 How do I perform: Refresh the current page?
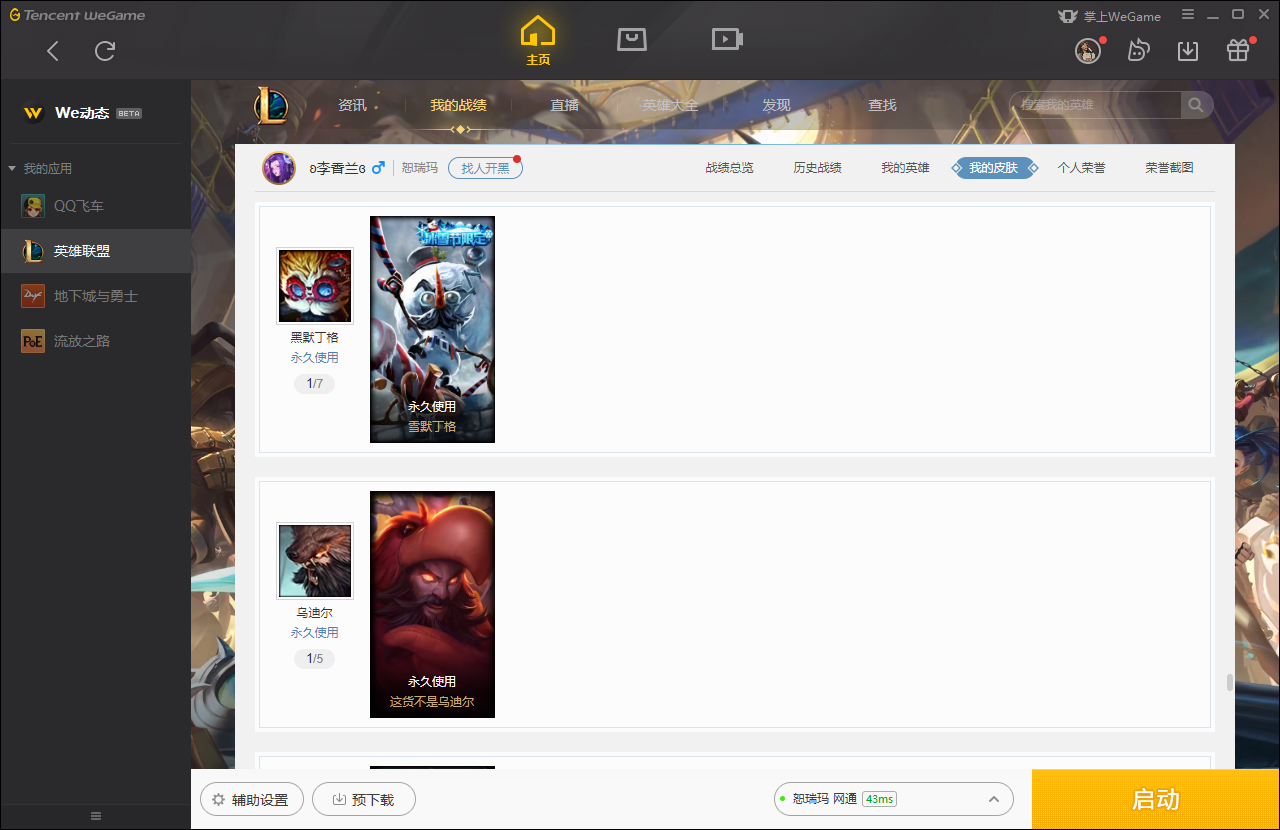click(x=105, y=51)
